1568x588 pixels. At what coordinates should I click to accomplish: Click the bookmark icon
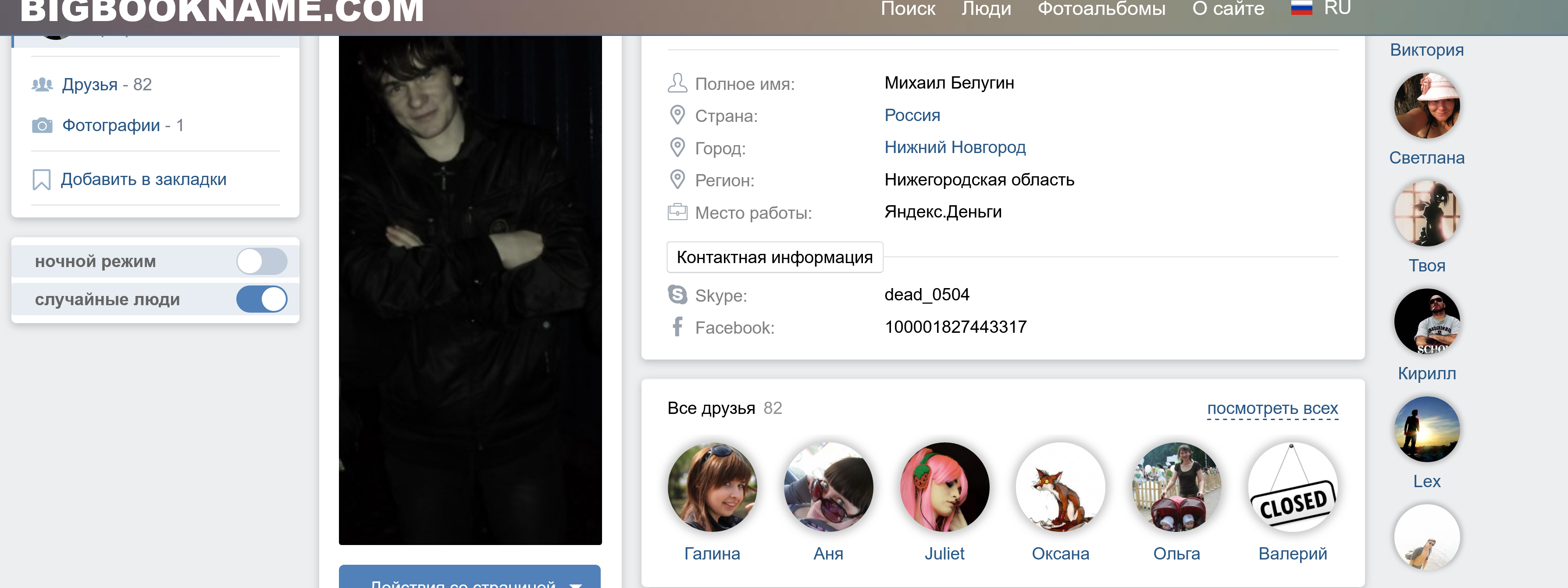[41, 180]
